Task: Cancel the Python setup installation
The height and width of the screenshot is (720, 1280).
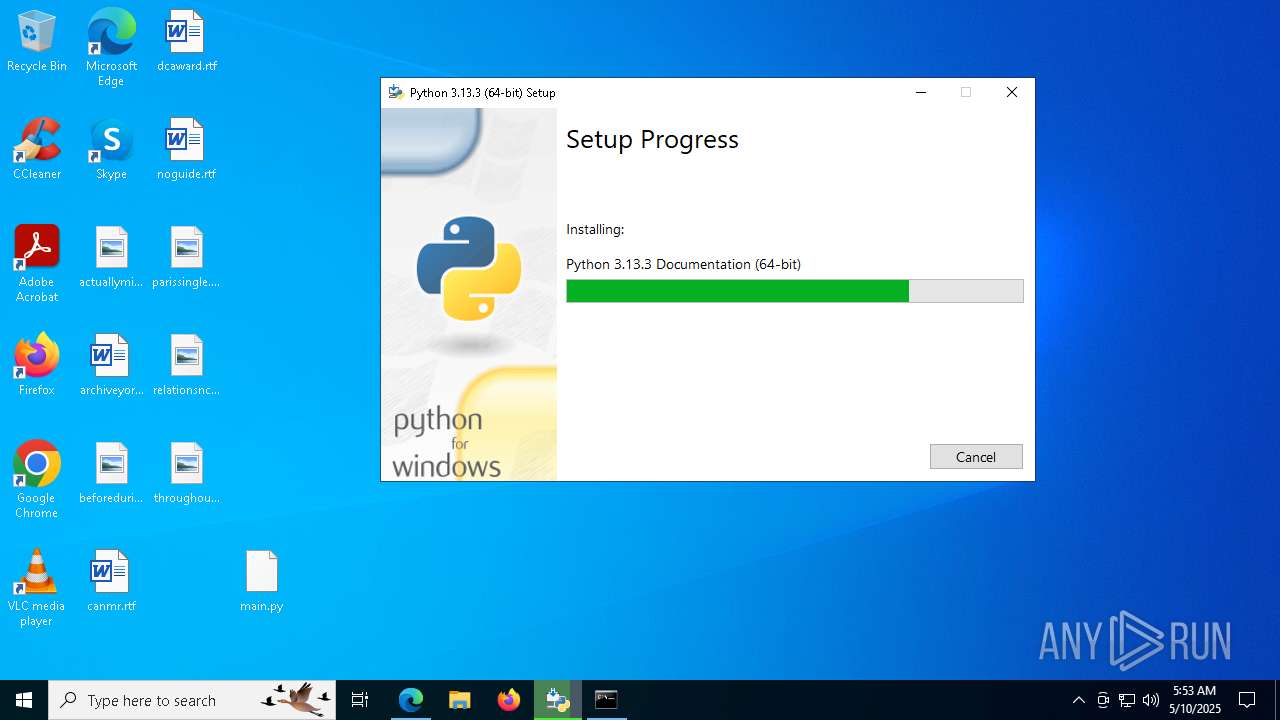Action: click(976, 457)
